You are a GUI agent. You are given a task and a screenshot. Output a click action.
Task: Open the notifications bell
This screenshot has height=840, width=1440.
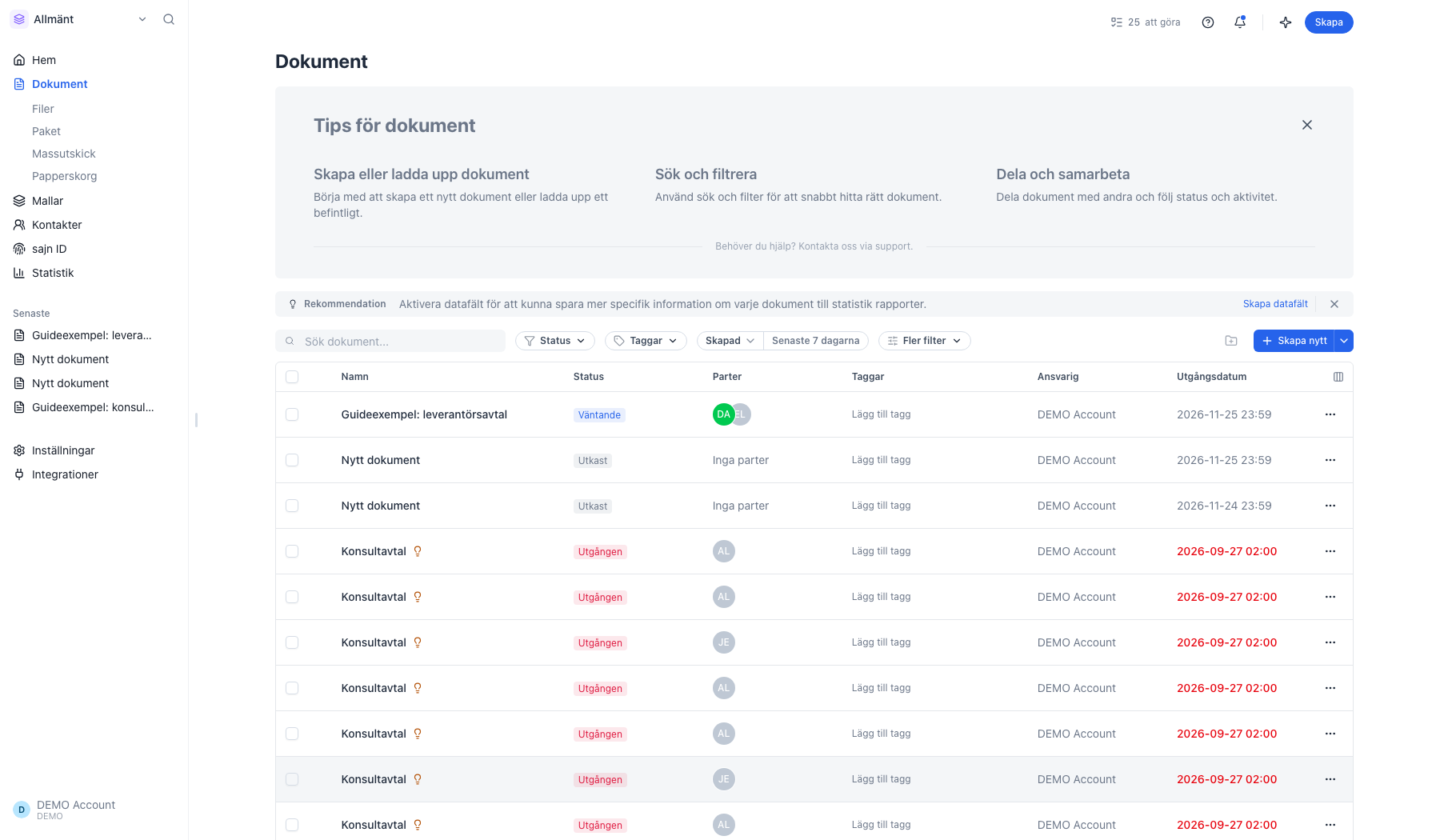click(1240, 22)
